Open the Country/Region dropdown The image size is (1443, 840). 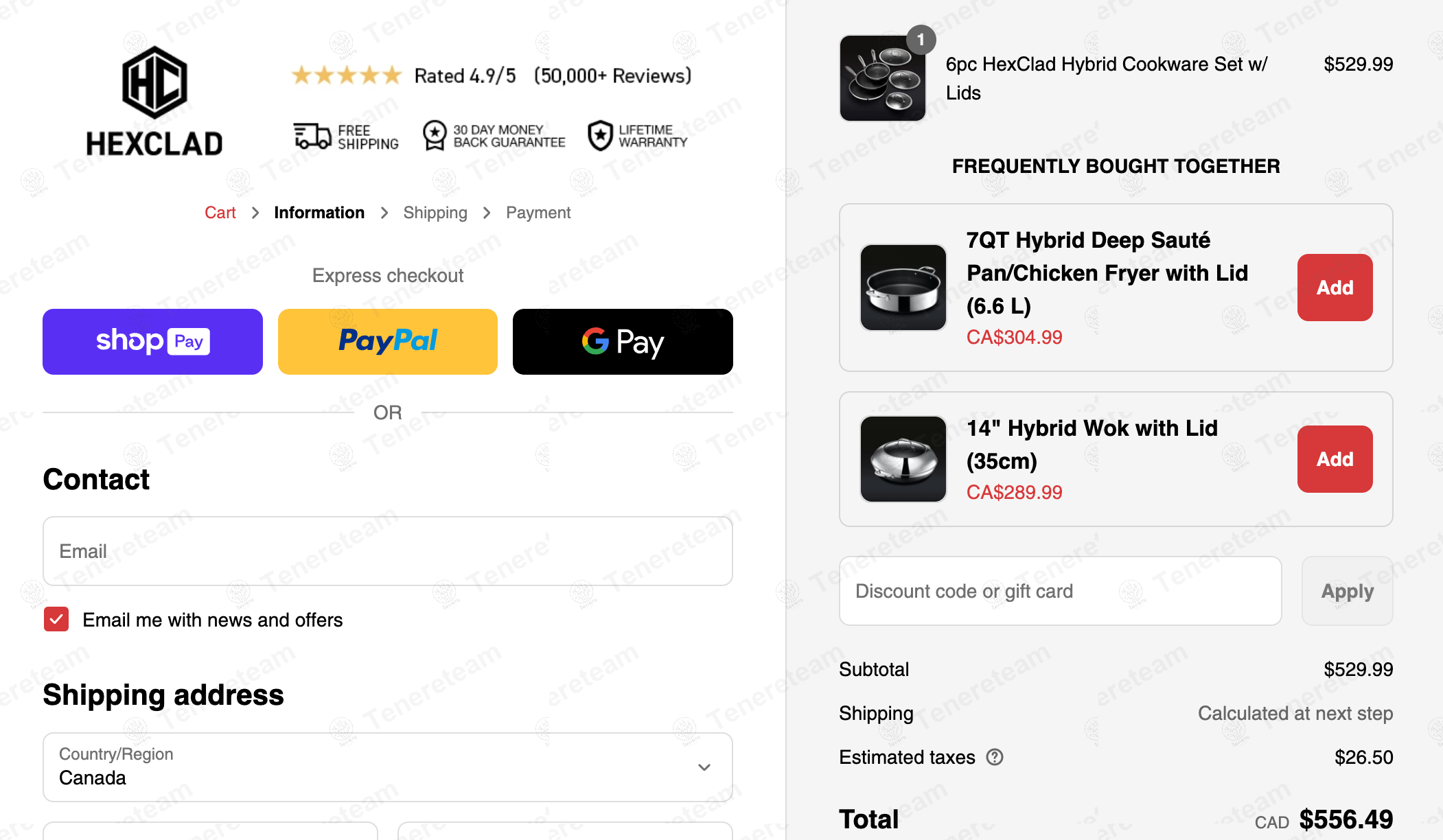click(388, 767)
